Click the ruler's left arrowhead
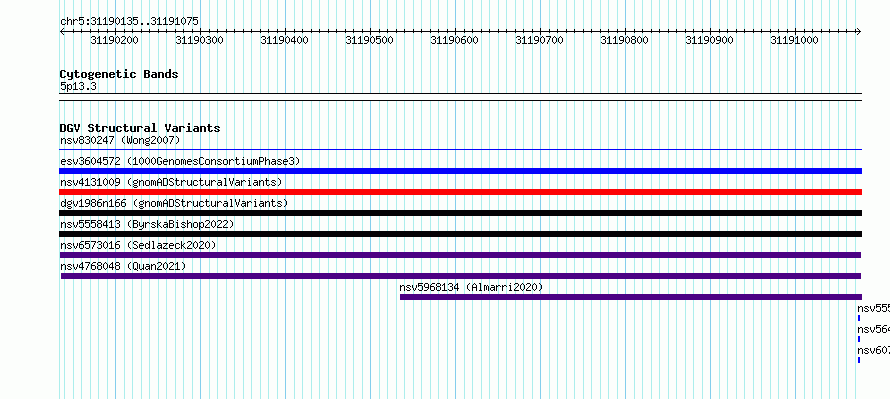Viewport: 890px width, 399px height. 62,32
